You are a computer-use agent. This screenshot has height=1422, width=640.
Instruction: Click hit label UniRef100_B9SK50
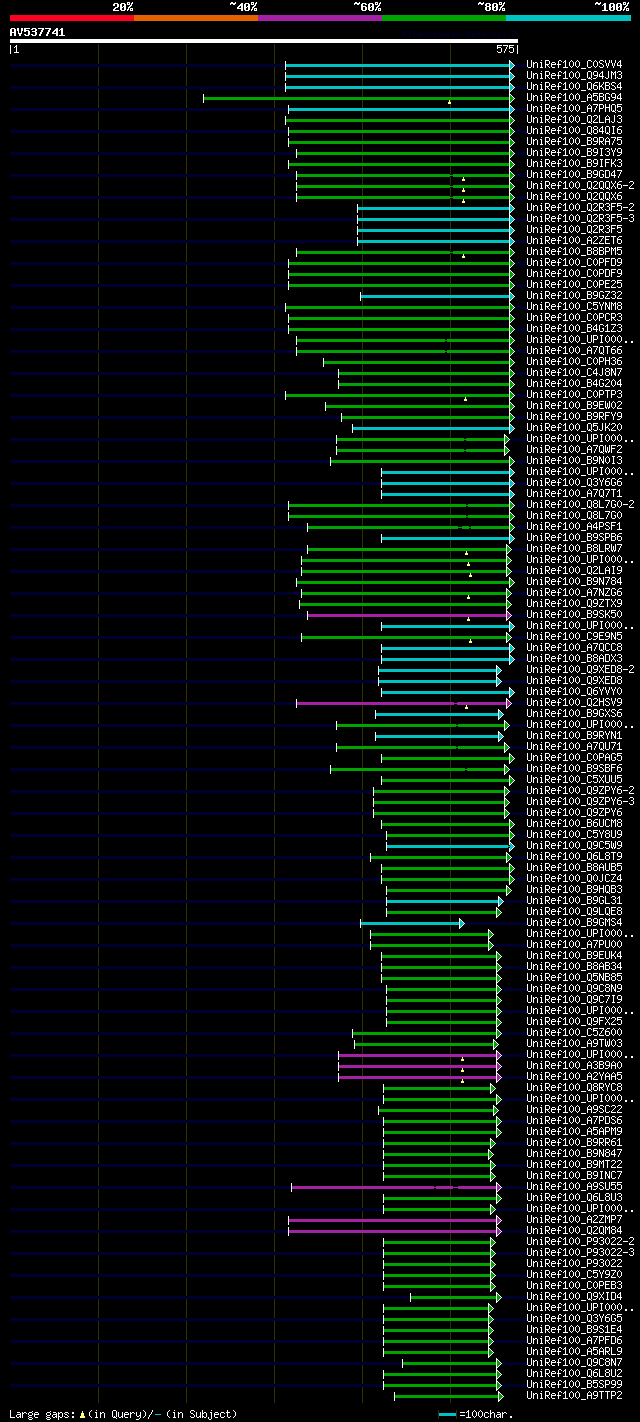click(x=576, y=614)
